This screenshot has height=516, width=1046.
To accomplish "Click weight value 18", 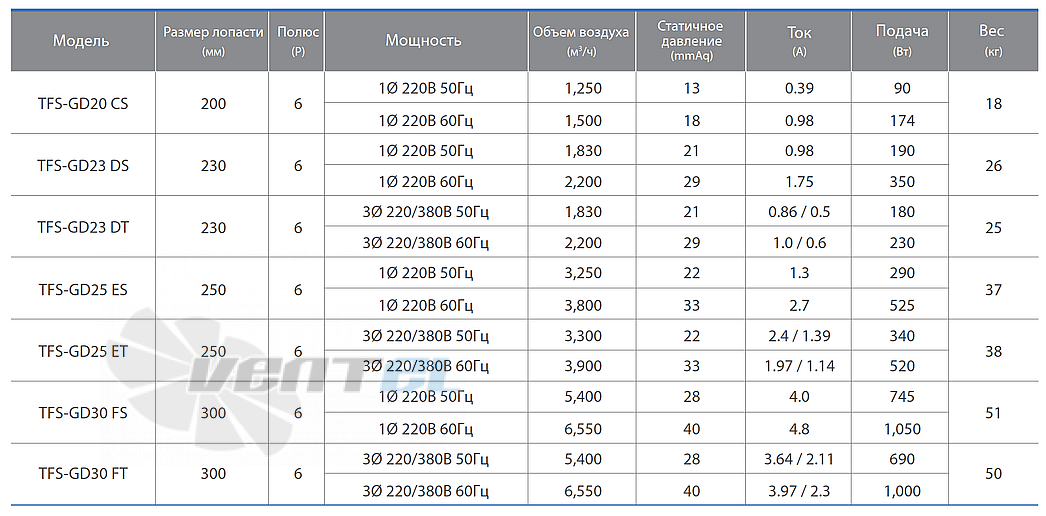I will [993, 104].
